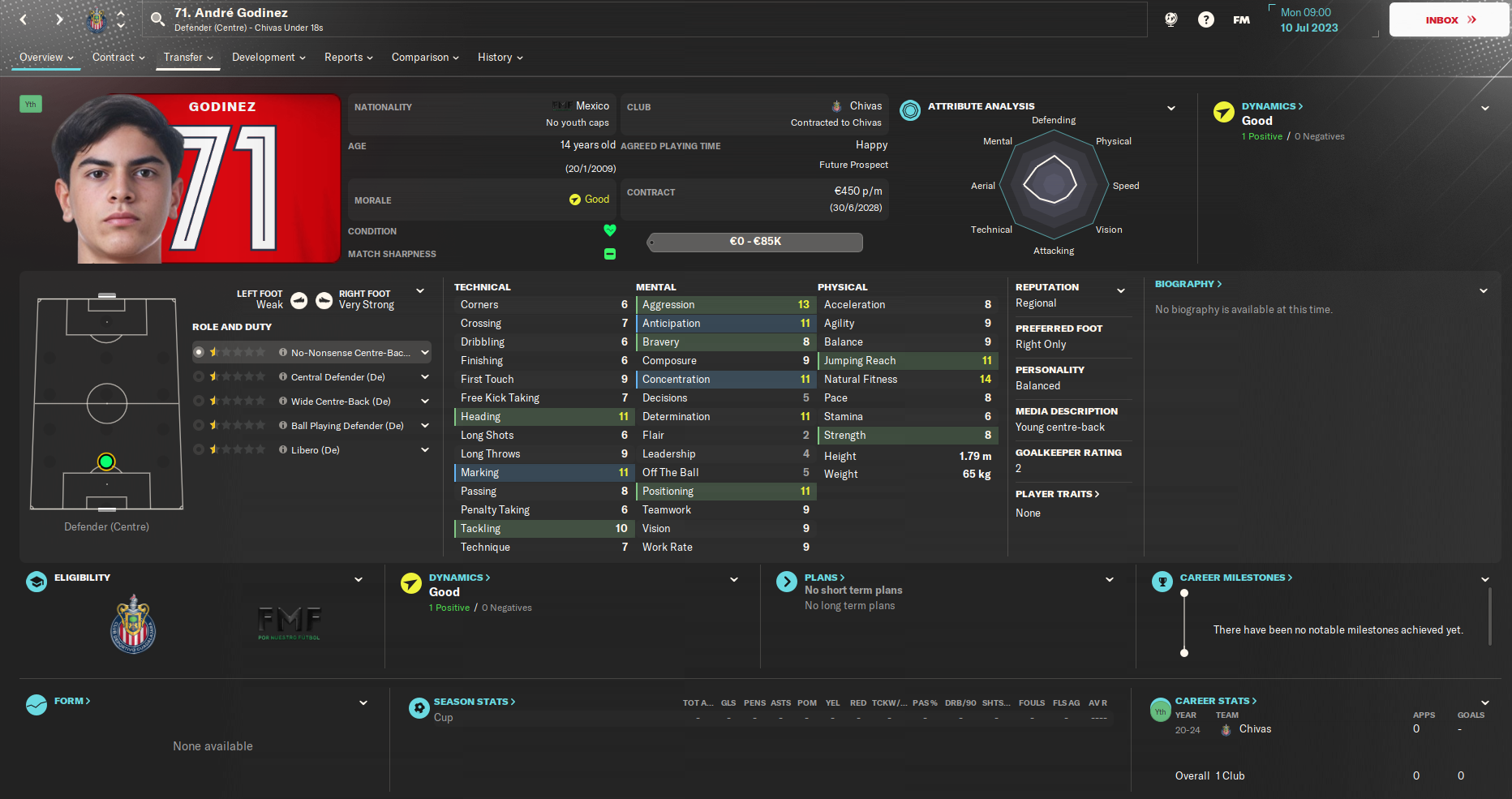1512x799 pixels.
Task: Open the Transfer tab menu
Action: click(x=188, y=57)
